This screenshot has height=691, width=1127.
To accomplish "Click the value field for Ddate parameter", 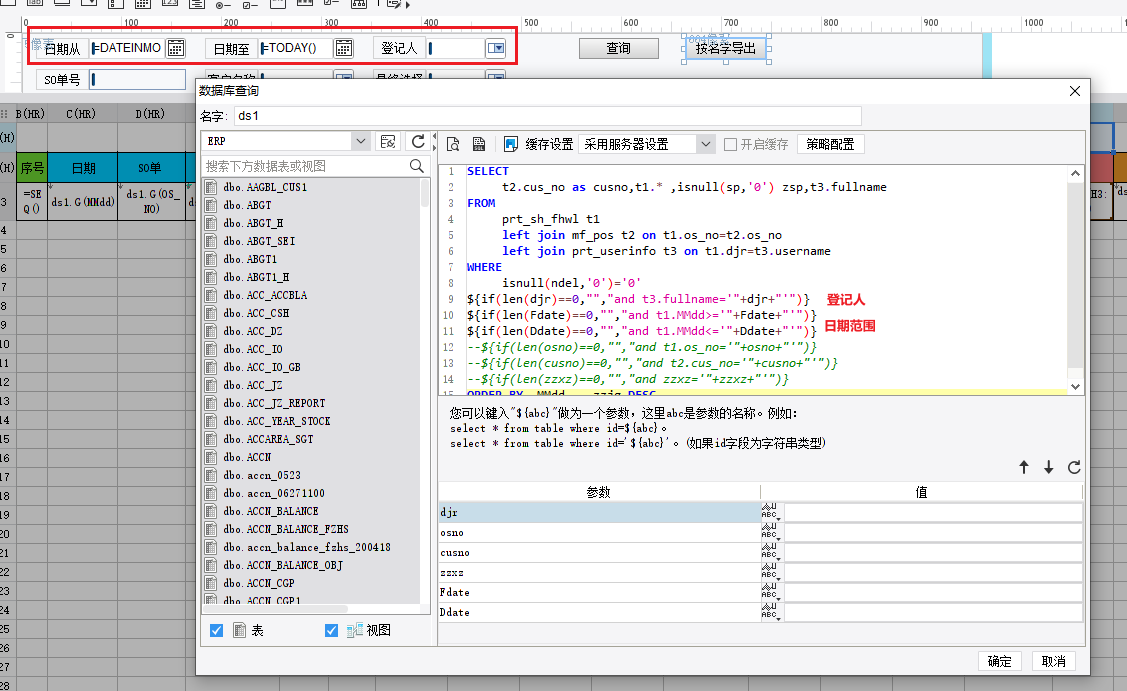I will point(933,613).
